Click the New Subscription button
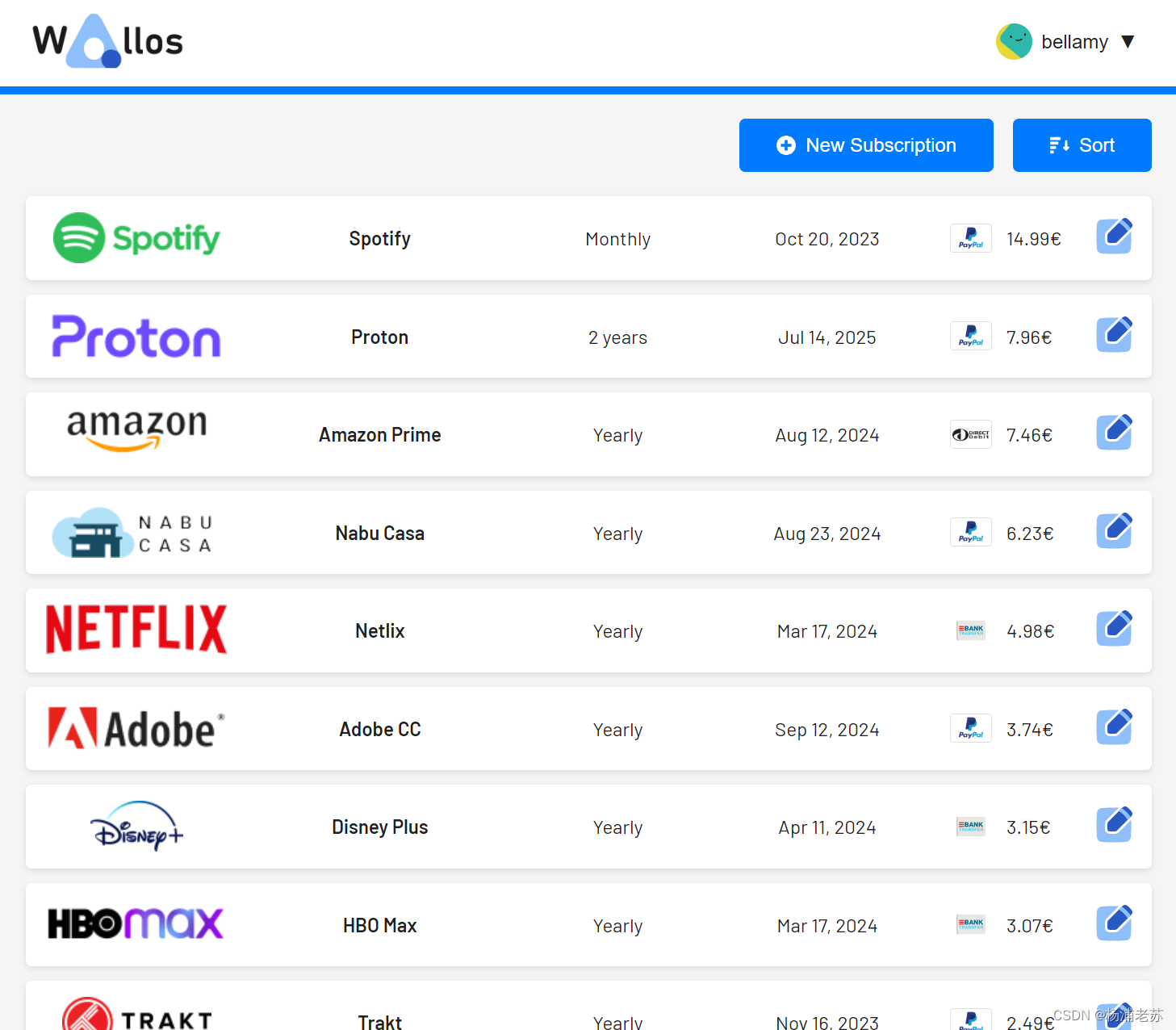Viewport: 1176px width, 1030px height. tap(866, 145)
